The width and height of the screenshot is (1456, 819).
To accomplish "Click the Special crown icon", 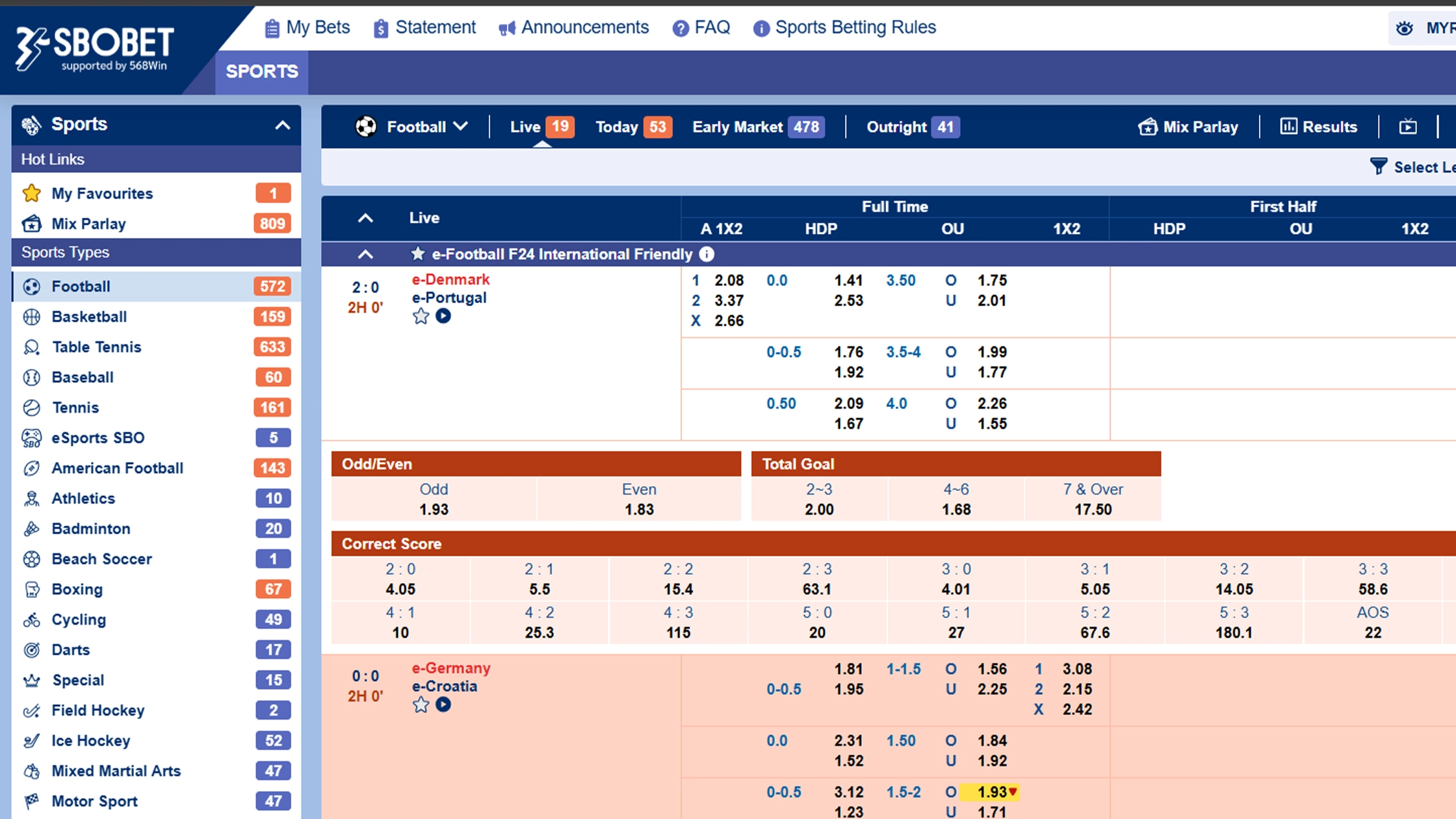I will 31,680.
